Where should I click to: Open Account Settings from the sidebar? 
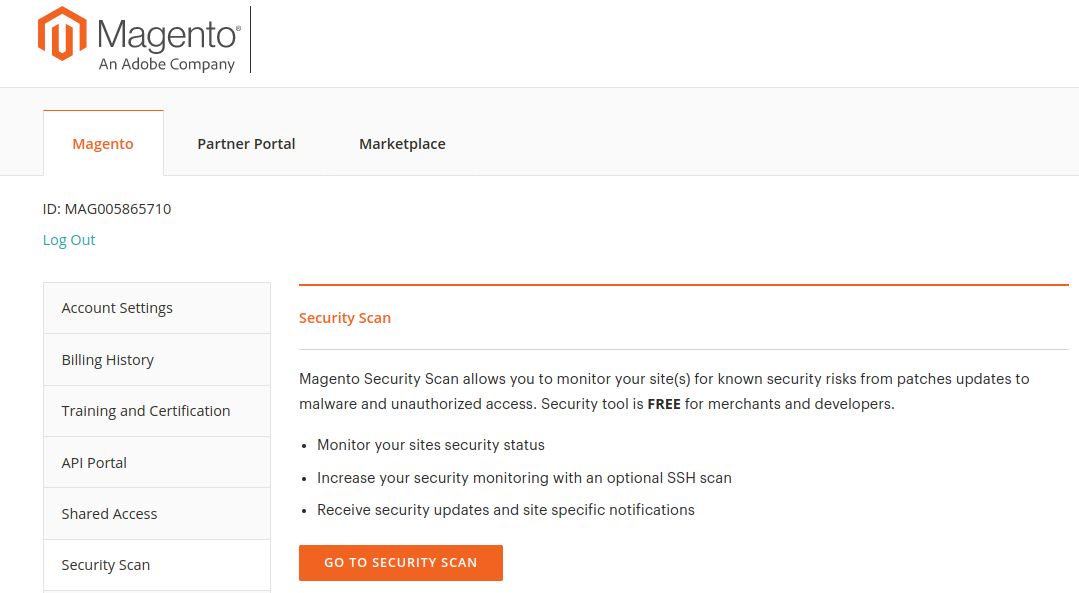(x=117, y=307)
